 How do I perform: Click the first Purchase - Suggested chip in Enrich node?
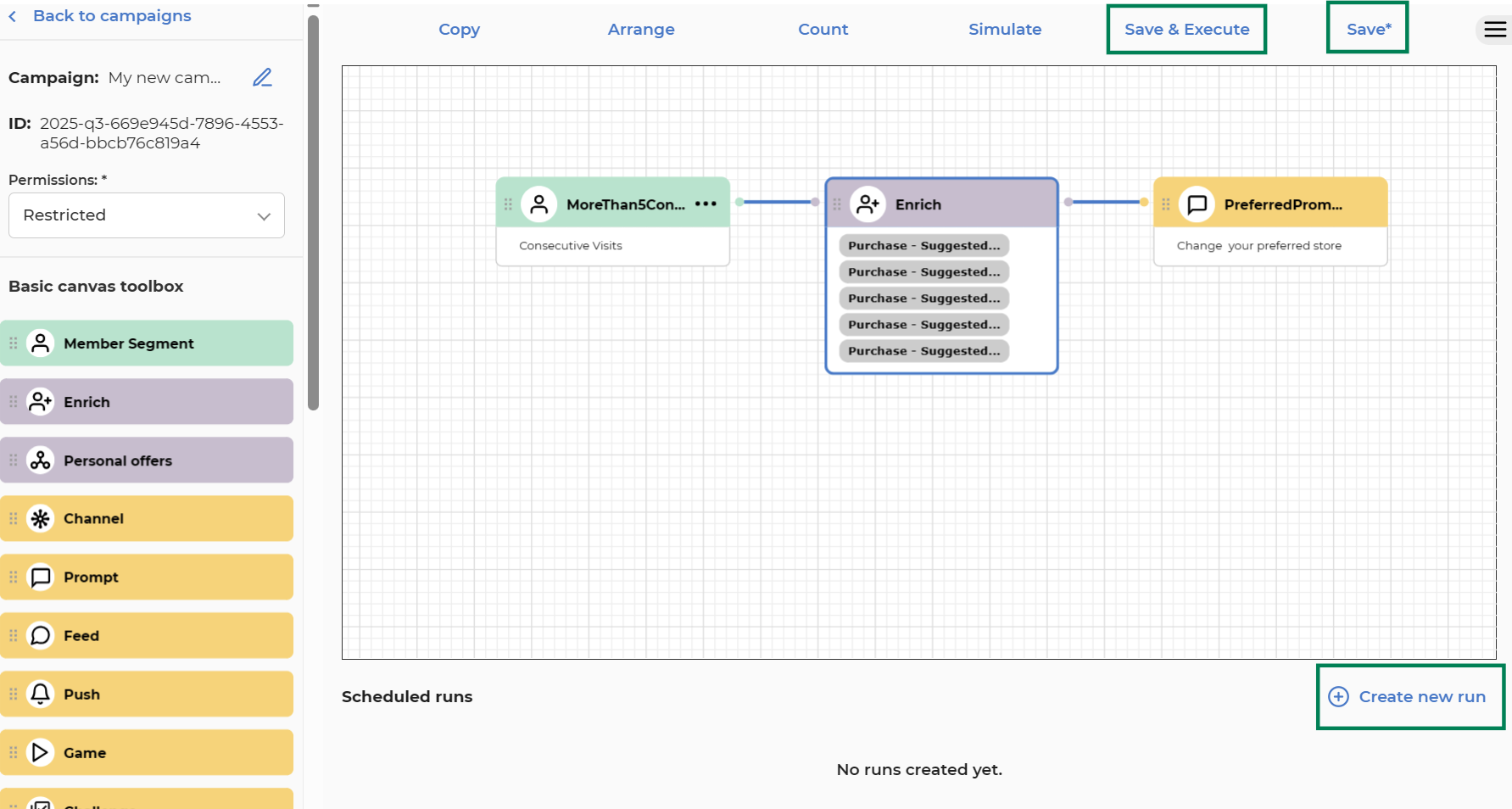coord(924,246)
